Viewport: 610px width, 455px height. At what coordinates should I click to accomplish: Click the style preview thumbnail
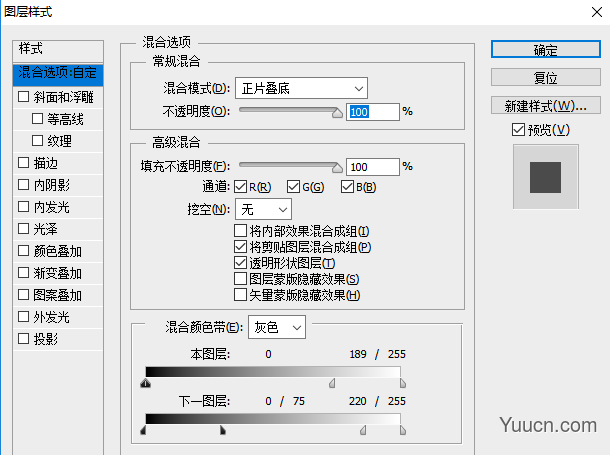click(x=545, y=177)
